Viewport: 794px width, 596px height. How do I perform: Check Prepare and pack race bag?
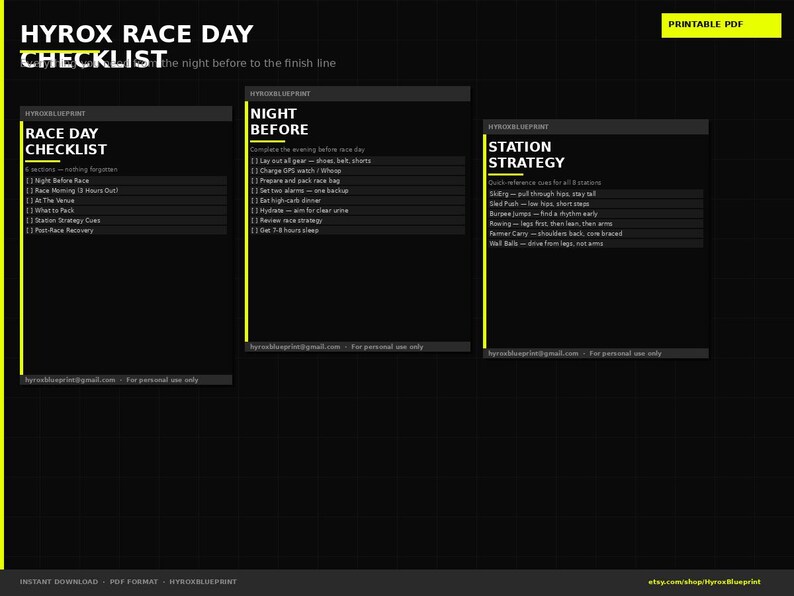click(358, 180)
